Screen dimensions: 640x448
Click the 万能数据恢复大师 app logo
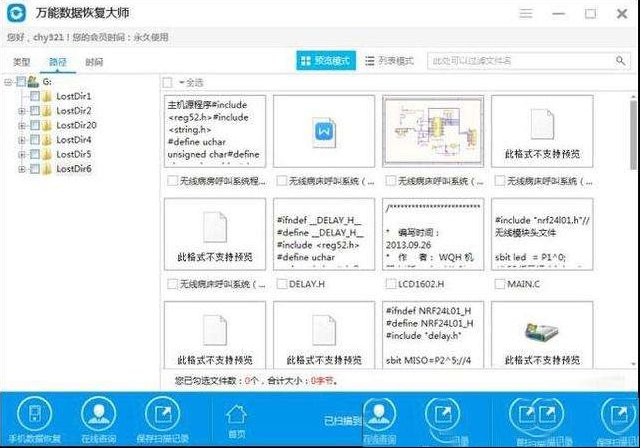click(x=17, y=13)
